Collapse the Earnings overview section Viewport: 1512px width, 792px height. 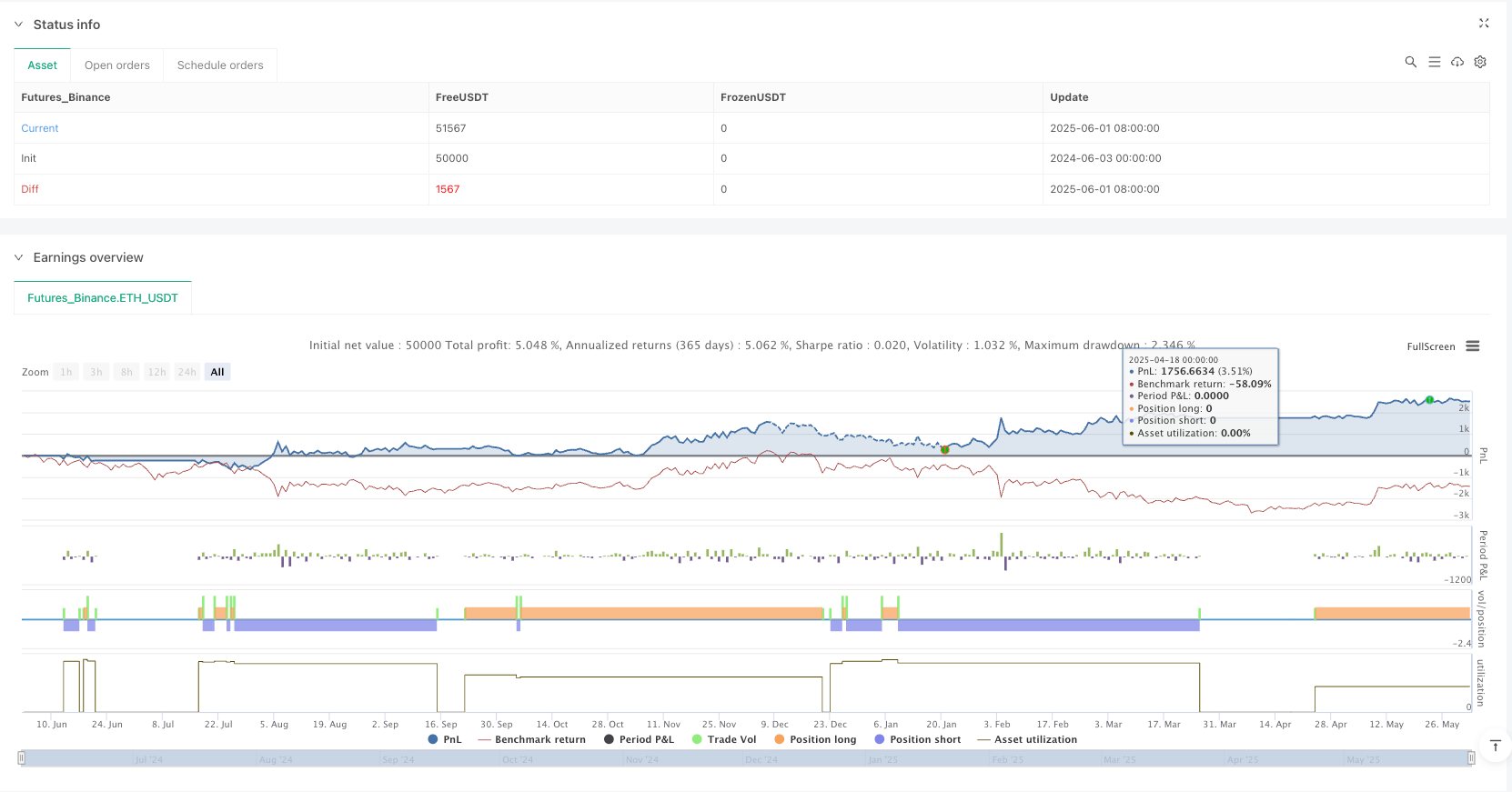tap(18, 257)
